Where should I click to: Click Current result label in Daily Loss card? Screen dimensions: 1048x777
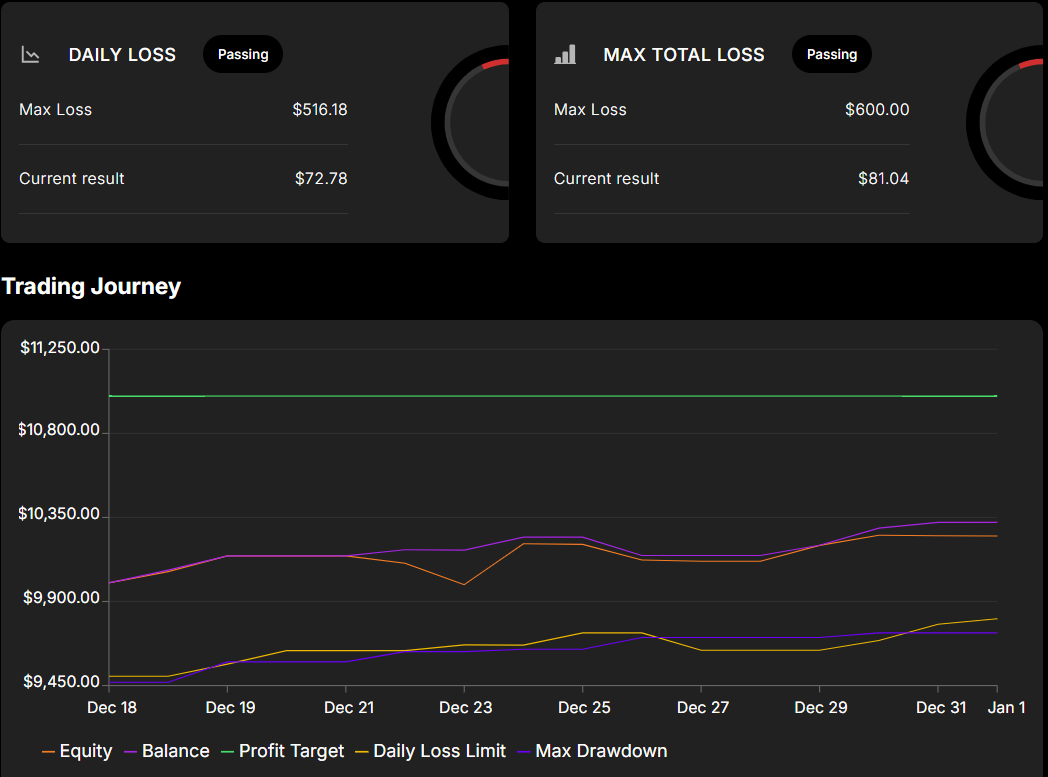click(72, 178)
